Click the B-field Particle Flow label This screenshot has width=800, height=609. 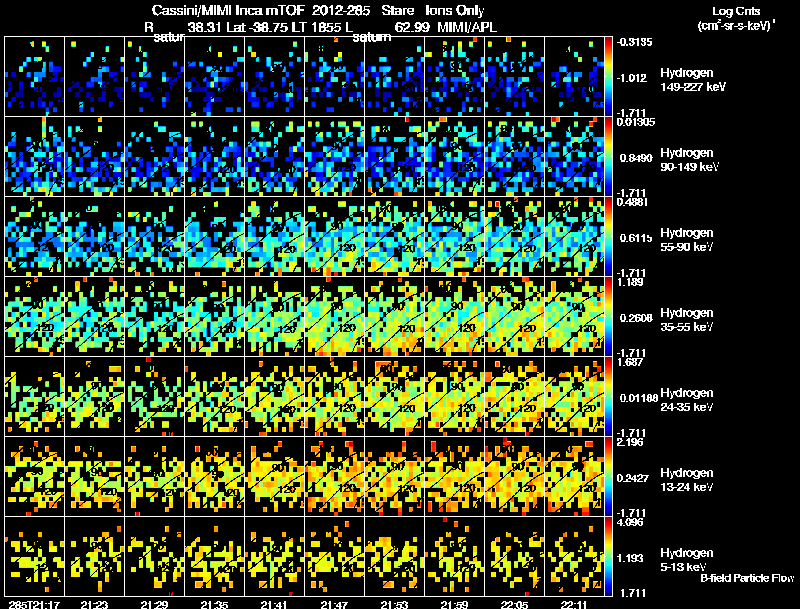tap(747, 578)
